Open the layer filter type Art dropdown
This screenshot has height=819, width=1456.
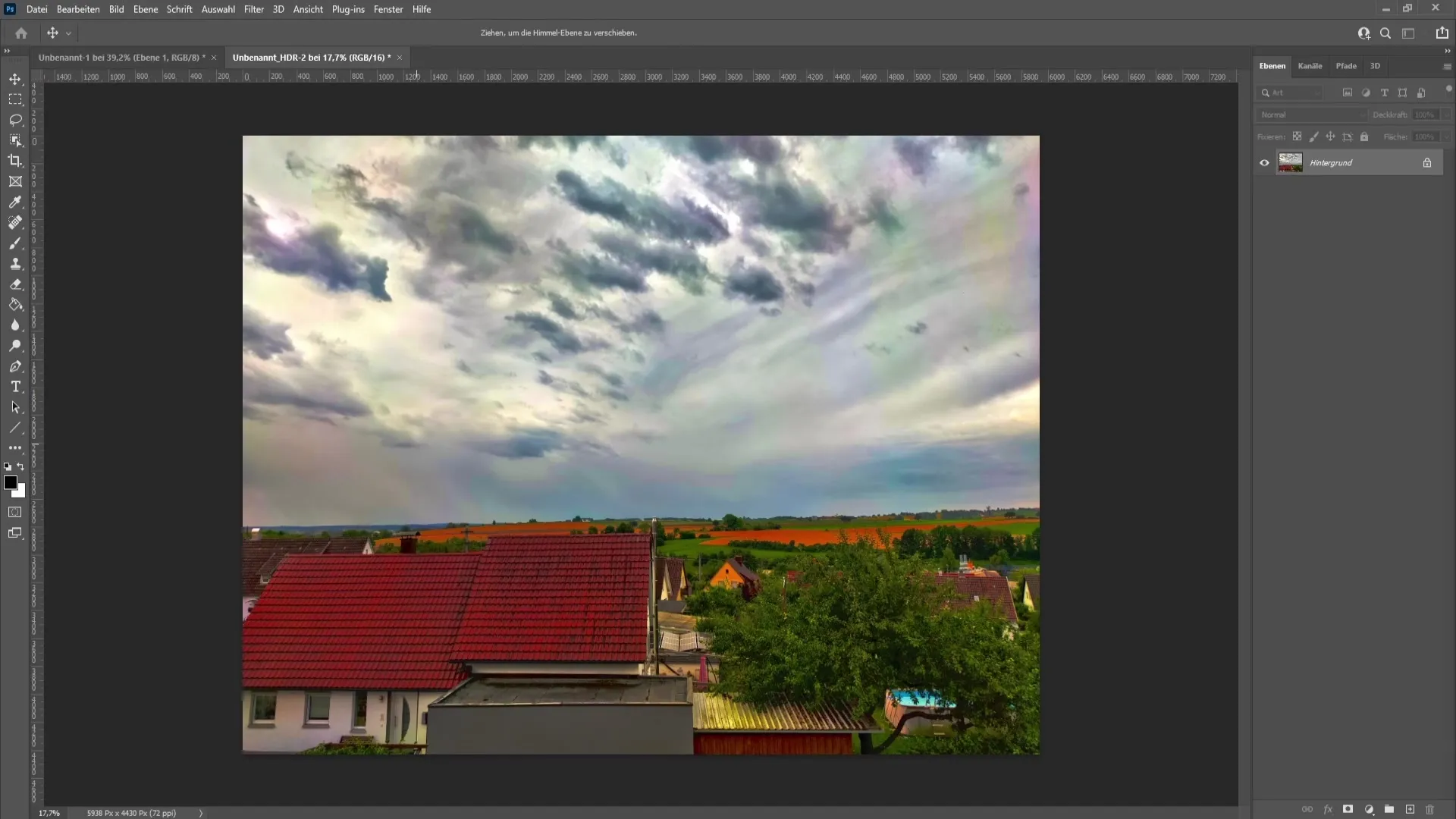tap(1289, 93)
